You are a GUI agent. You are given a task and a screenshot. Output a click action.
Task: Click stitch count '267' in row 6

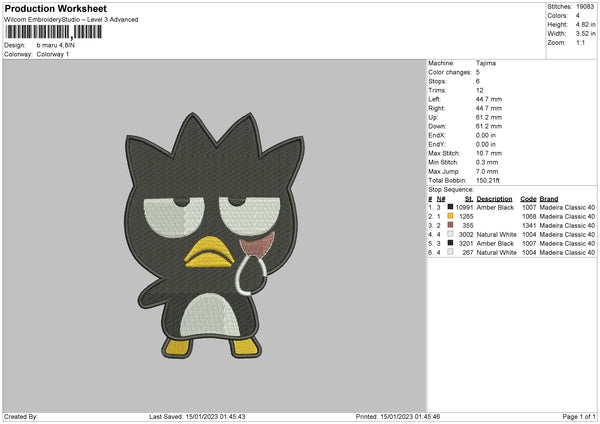468,253
